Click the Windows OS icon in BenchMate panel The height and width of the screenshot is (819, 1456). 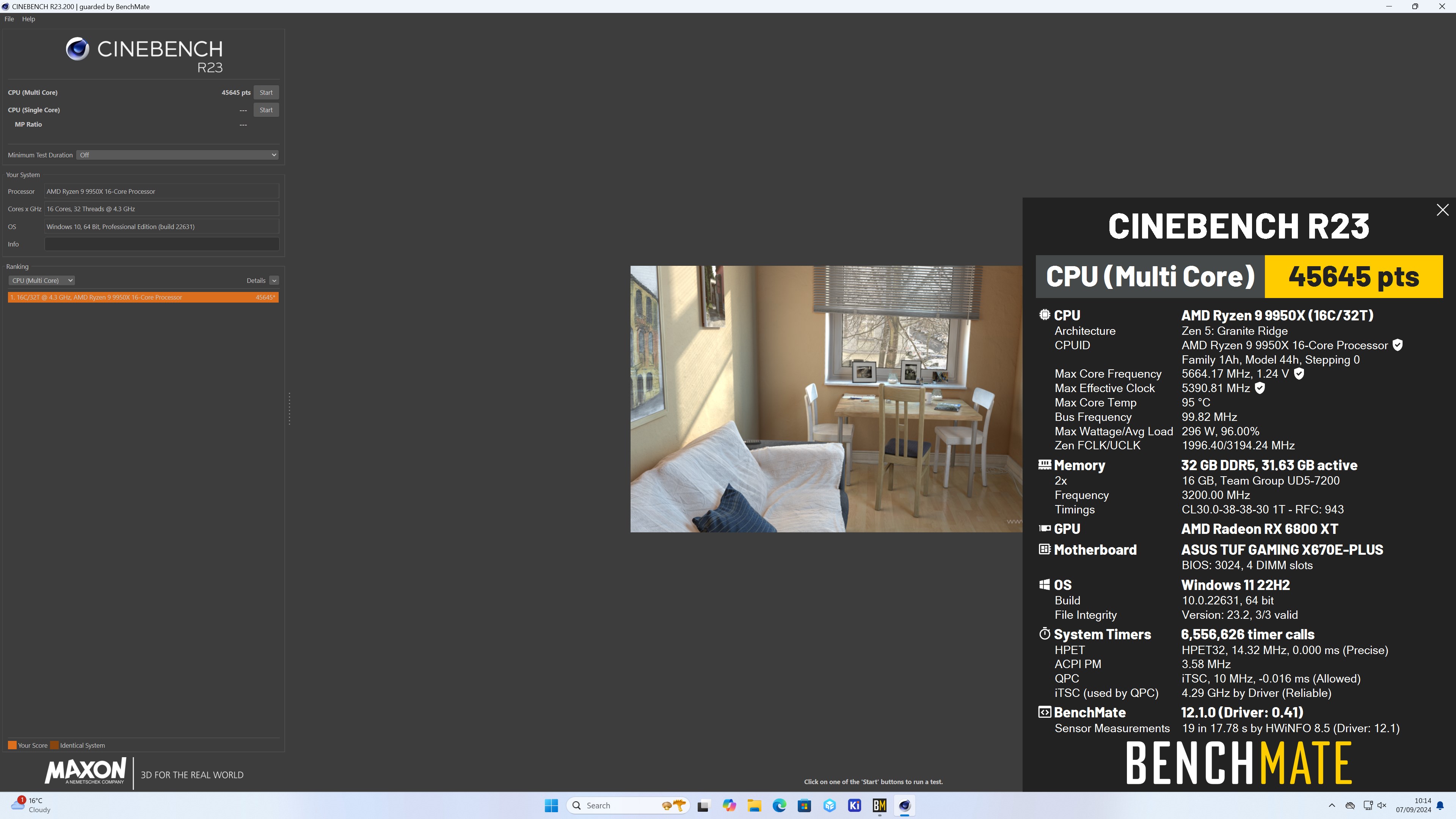point(1045,584)
